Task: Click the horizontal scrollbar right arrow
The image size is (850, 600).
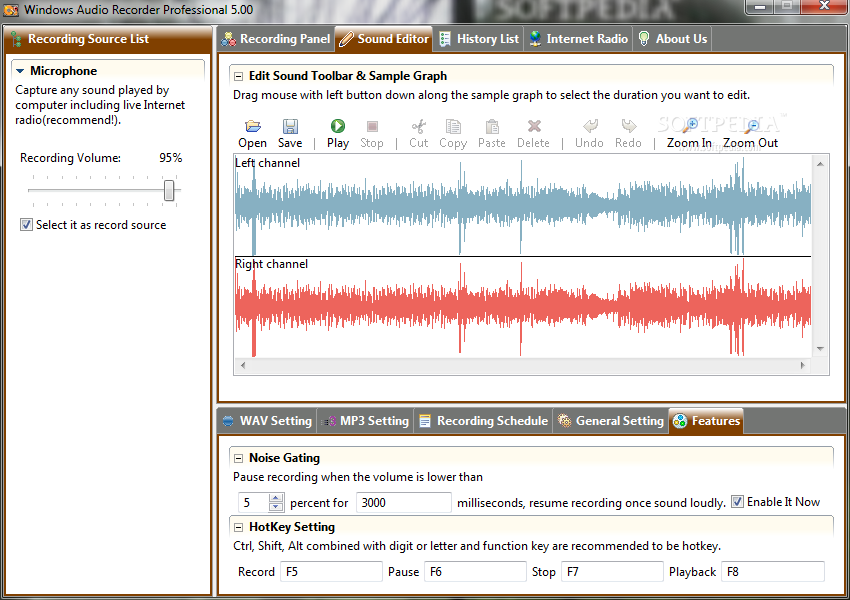Action: click(x=803, y=365)
